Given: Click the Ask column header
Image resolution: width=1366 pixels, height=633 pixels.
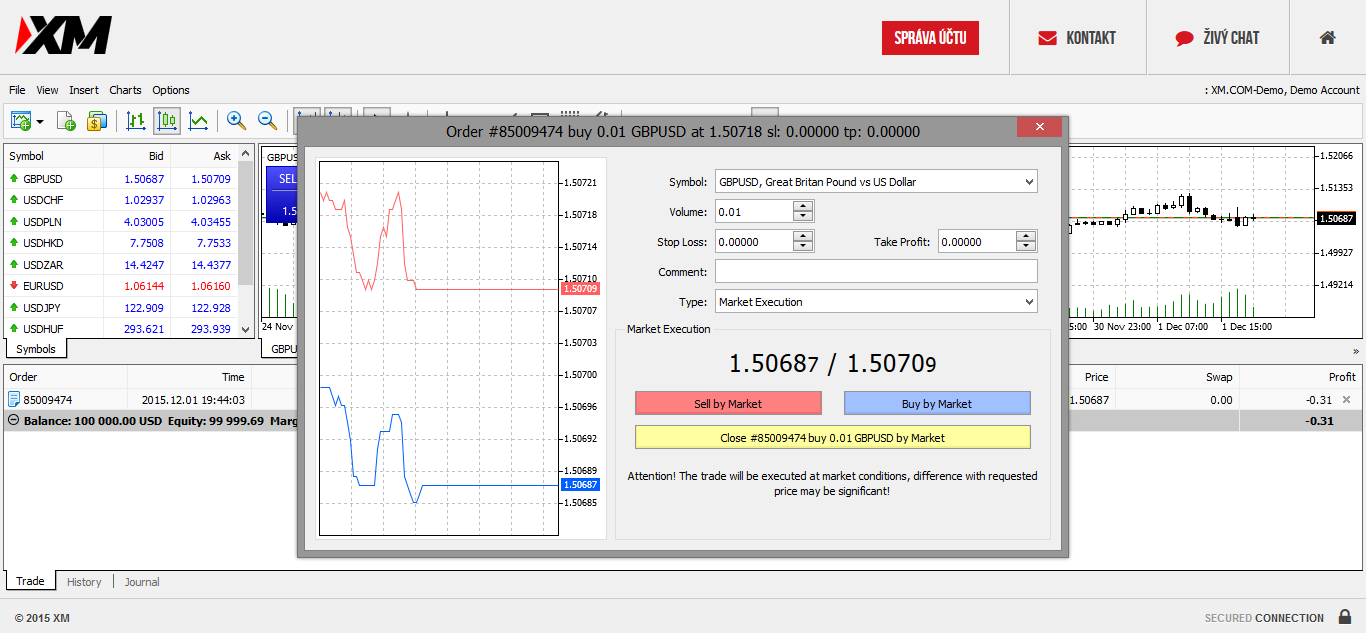Looking at the screenshot, I should click(x=204, y=156).
